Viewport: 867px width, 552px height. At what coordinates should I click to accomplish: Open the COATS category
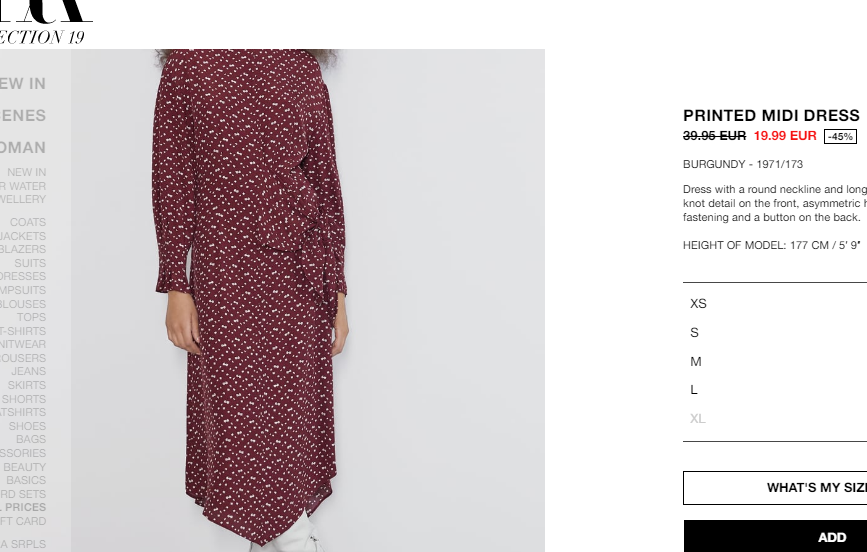point(28,222)
